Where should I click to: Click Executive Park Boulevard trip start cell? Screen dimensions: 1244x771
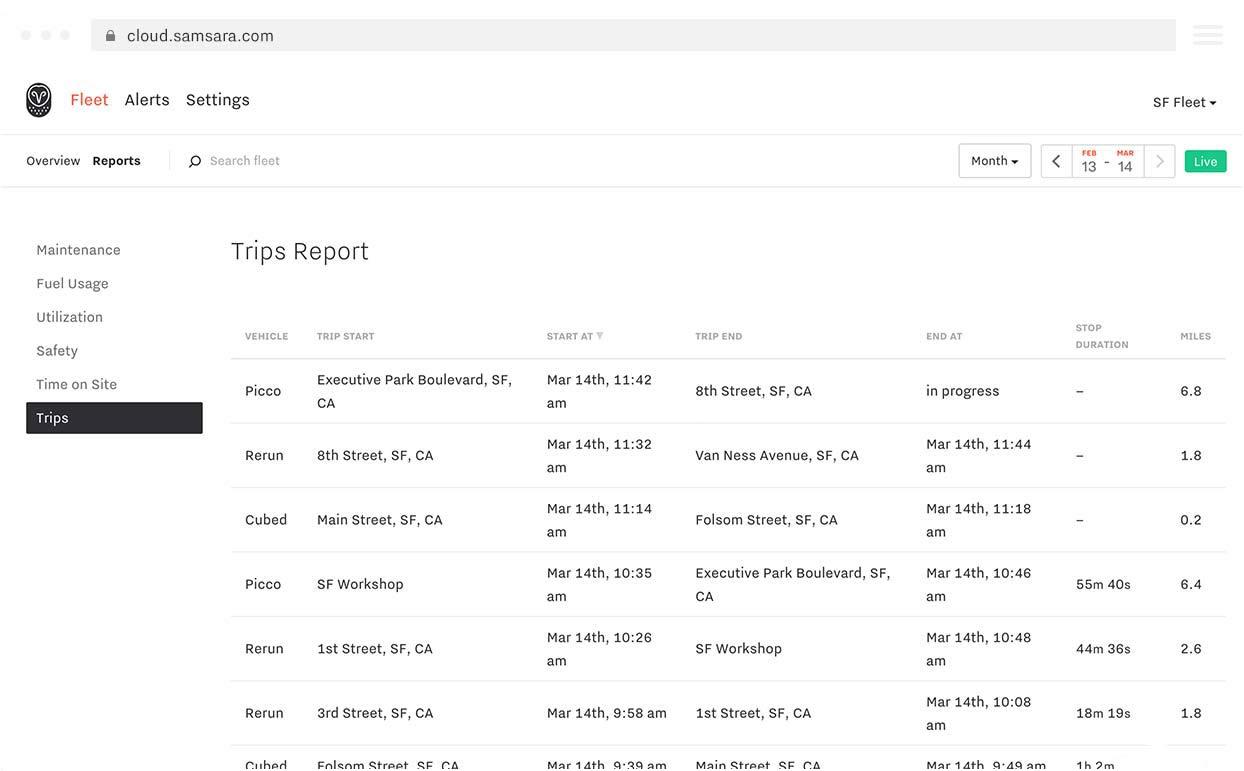pos(414,391)
